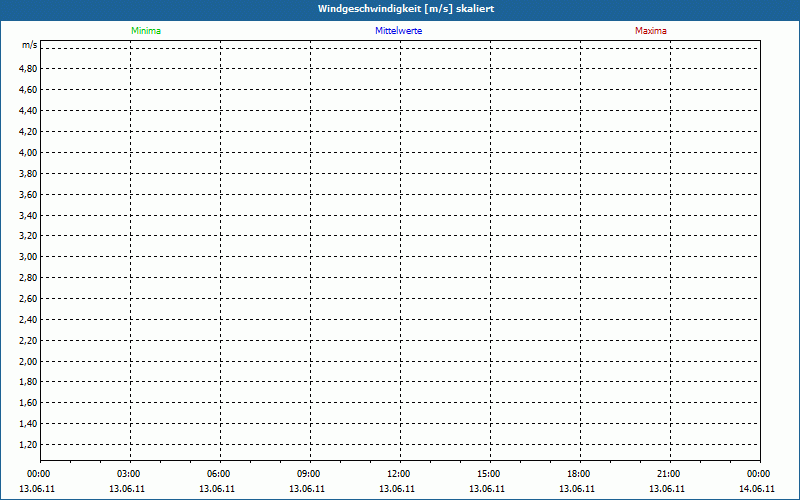Click the green Minima legend label

146,31
